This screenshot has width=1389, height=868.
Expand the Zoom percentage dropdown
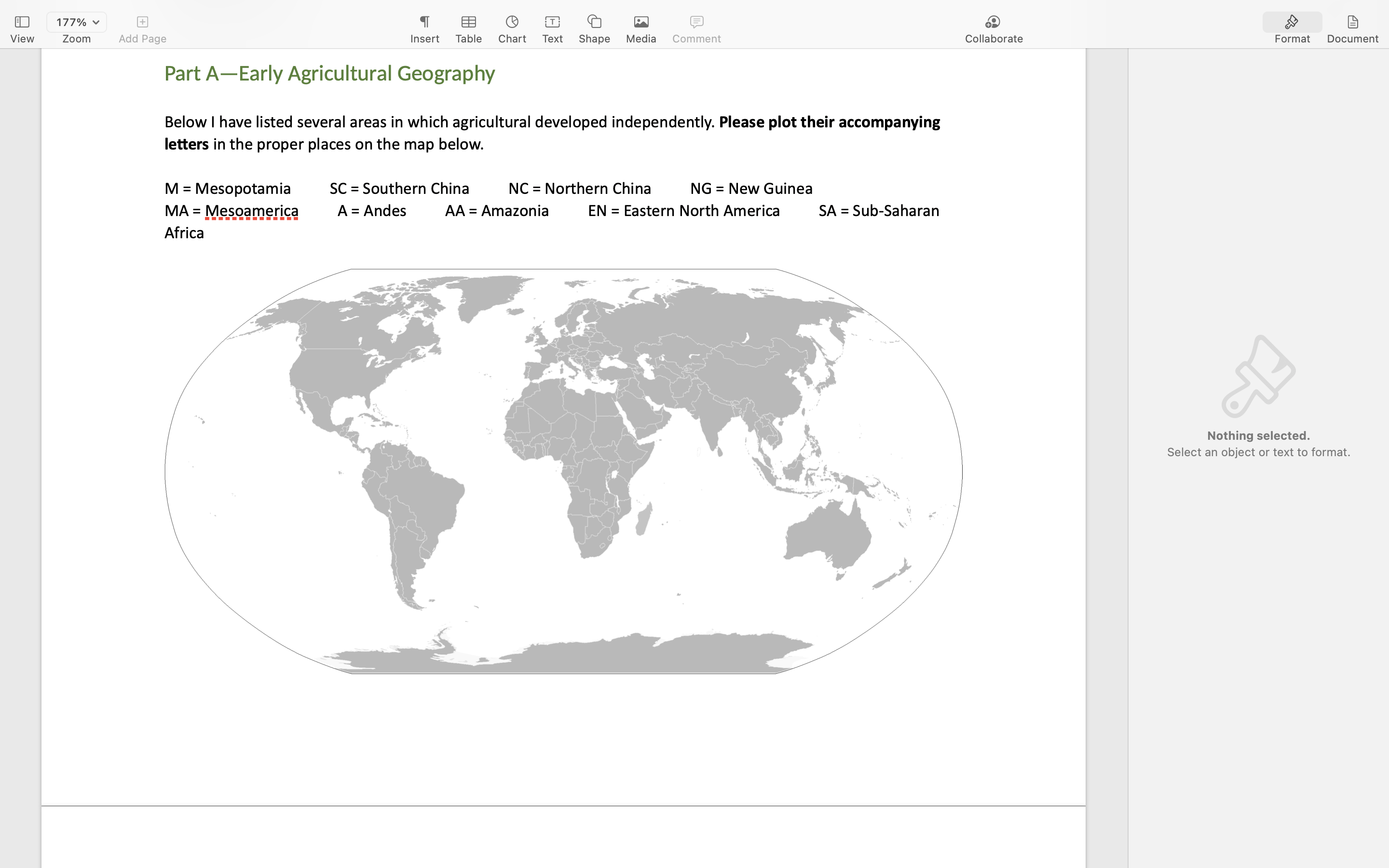(x=76, y=22)
